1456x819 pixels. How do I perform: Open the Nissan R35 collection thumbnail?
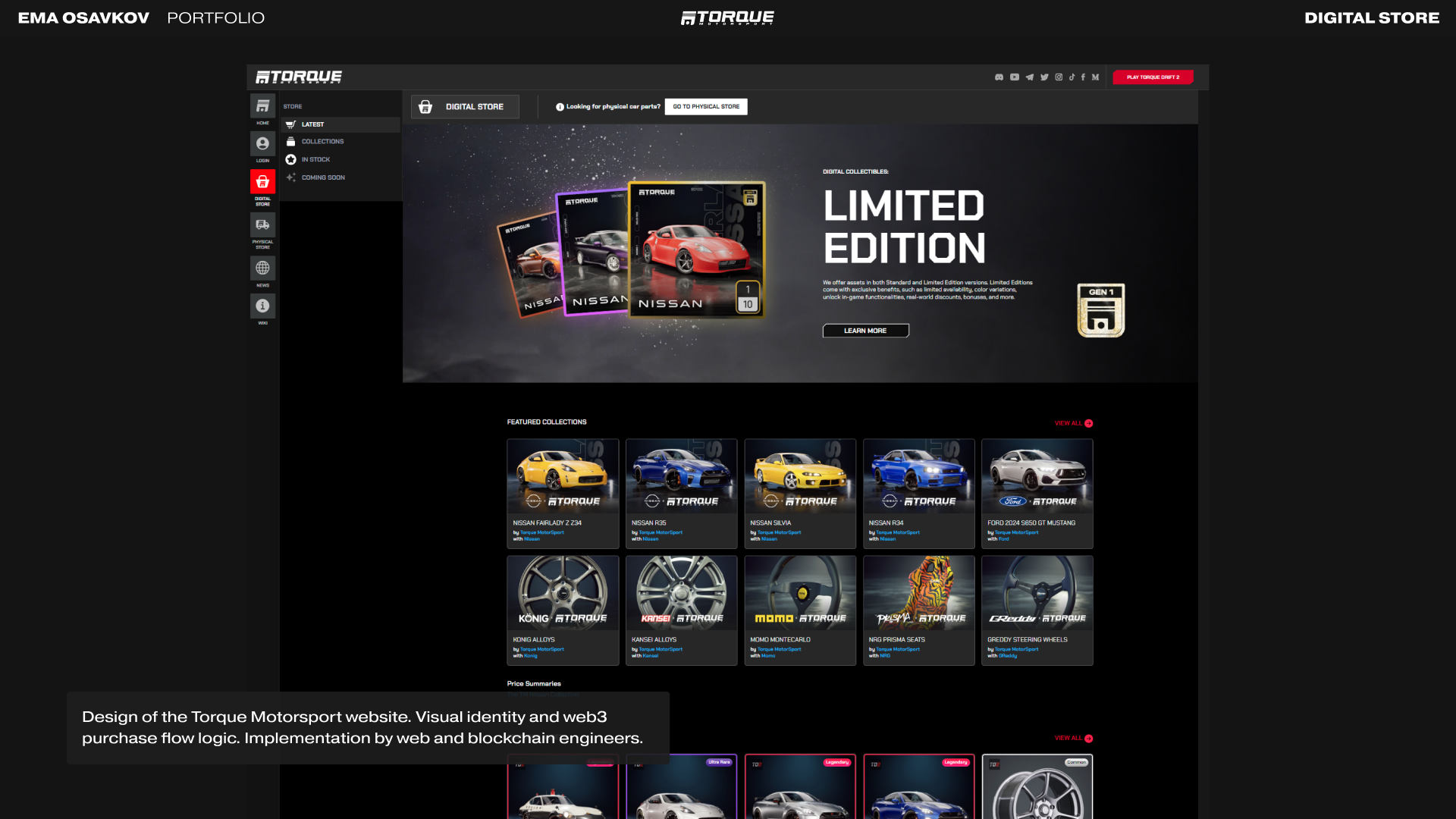(x=681, y=476)
